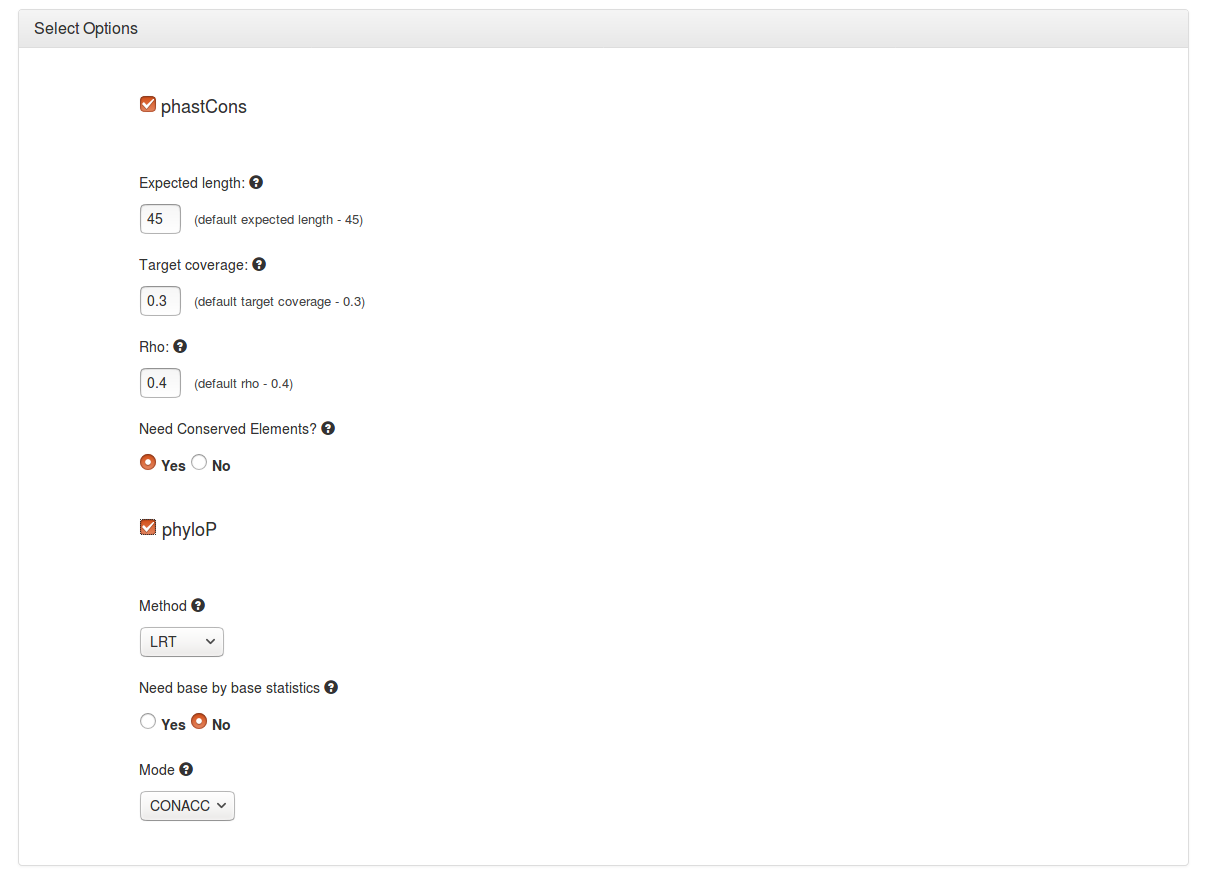
Task: Click help icon next to Expected length
Action: [256, 183]
